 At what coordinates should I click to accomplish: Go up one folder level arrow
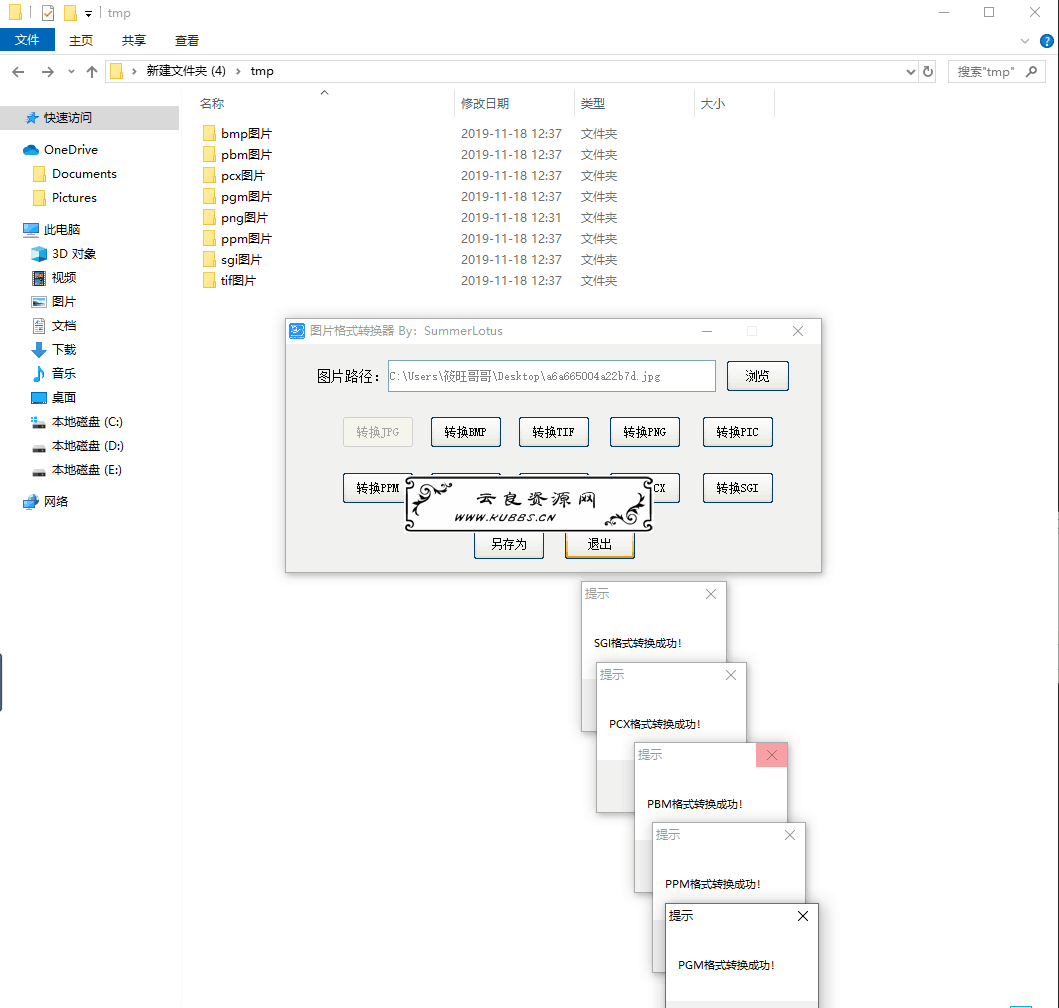point(92,72)
